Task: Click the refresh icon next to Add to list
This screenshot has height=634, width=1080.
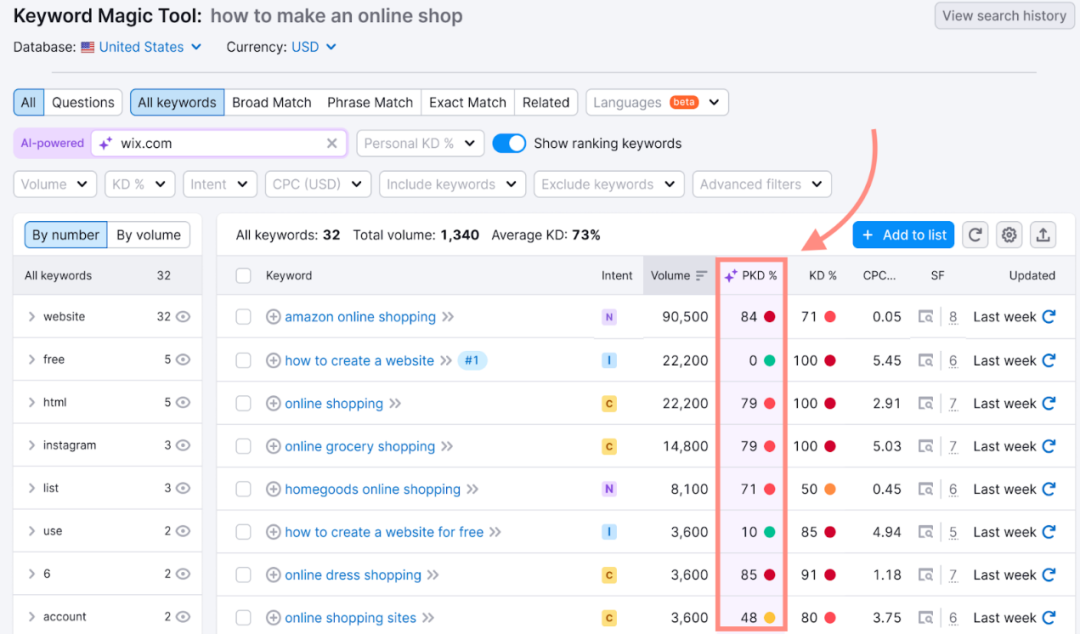Action: pyautogui.click(x=975, y=235)
